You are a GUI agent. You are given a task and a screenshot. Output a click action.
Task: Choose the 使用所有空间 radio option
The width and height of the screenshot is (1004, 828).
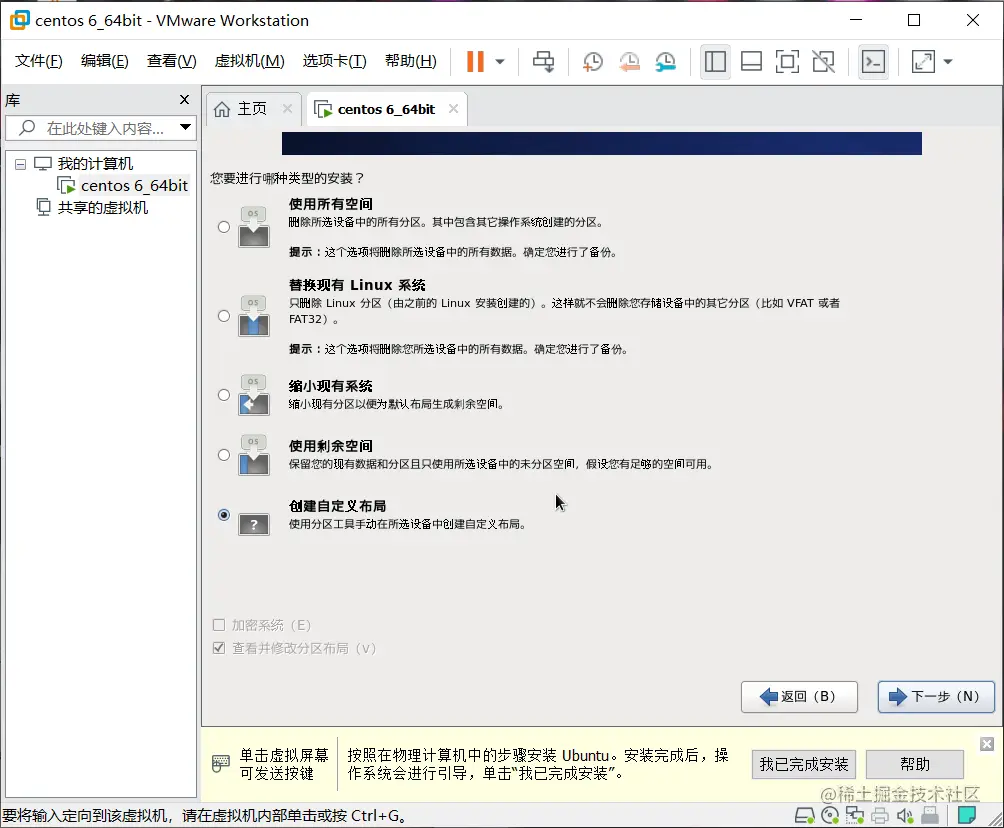coord(223,227)
